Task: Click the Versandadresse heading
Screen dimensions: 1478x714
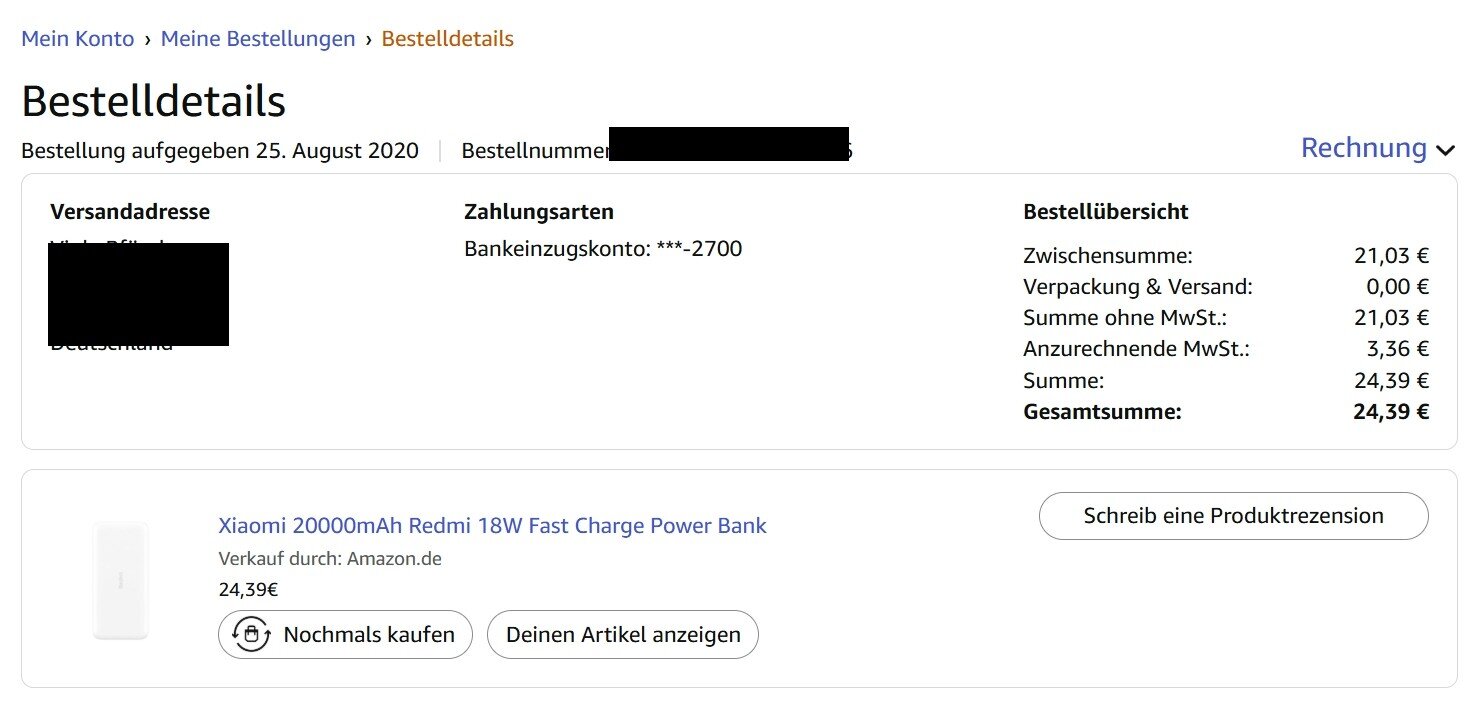Action: pyautogui.click(x=130, y=212)
